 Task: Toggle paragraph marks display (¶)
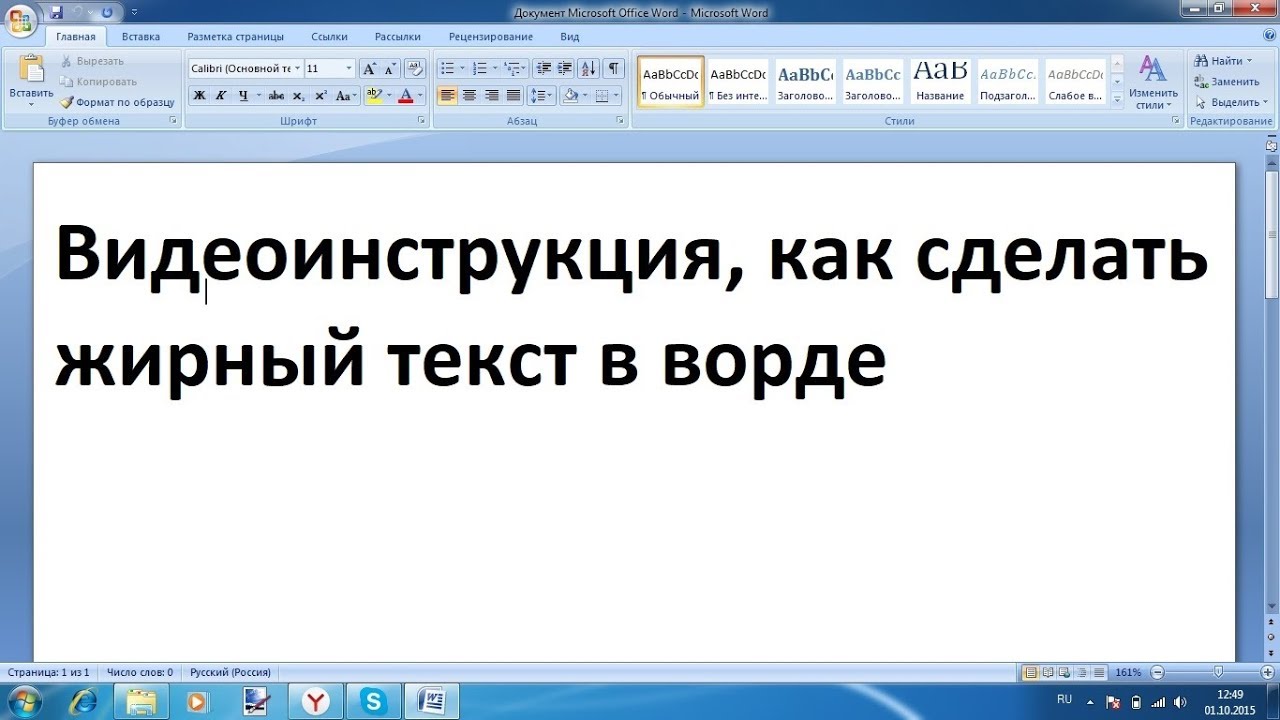[x=613, y=69]
